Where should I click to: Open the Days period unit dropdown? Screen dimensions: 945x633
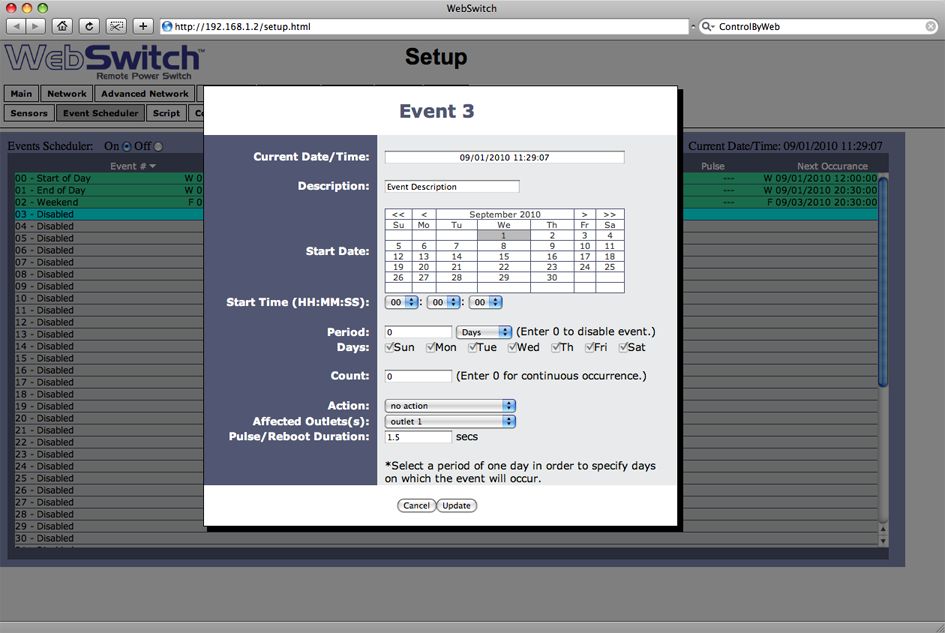[484, 332]
